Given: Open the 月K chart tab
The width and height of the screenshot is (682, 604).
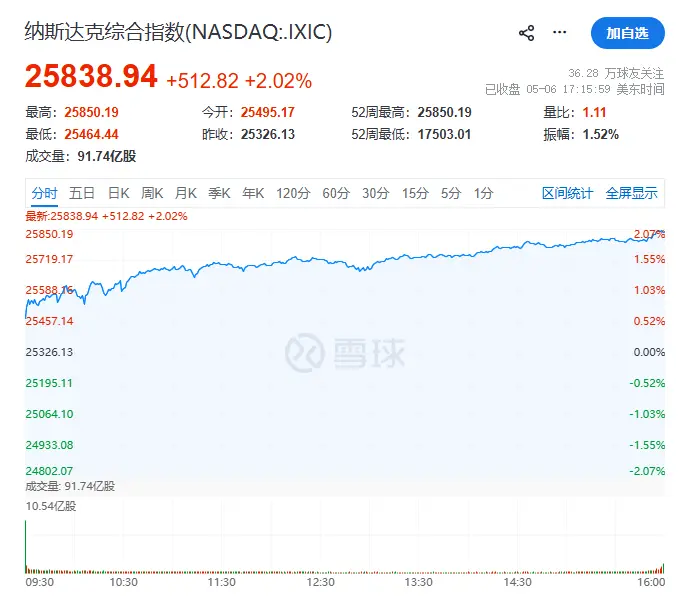Looking at the screenshot, I should coord(186,193).
